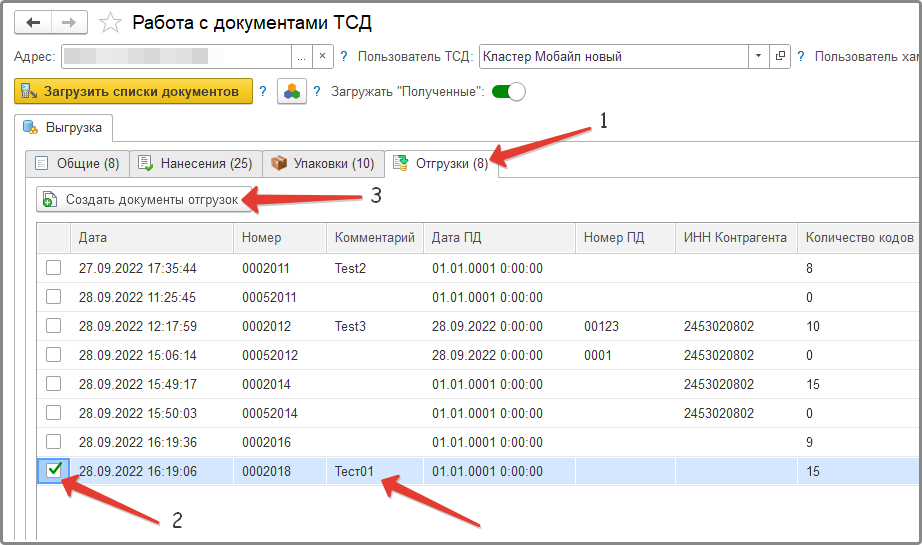
Task: Click the date 28.09.2022 15:49:17
Action: pos(138,384)
